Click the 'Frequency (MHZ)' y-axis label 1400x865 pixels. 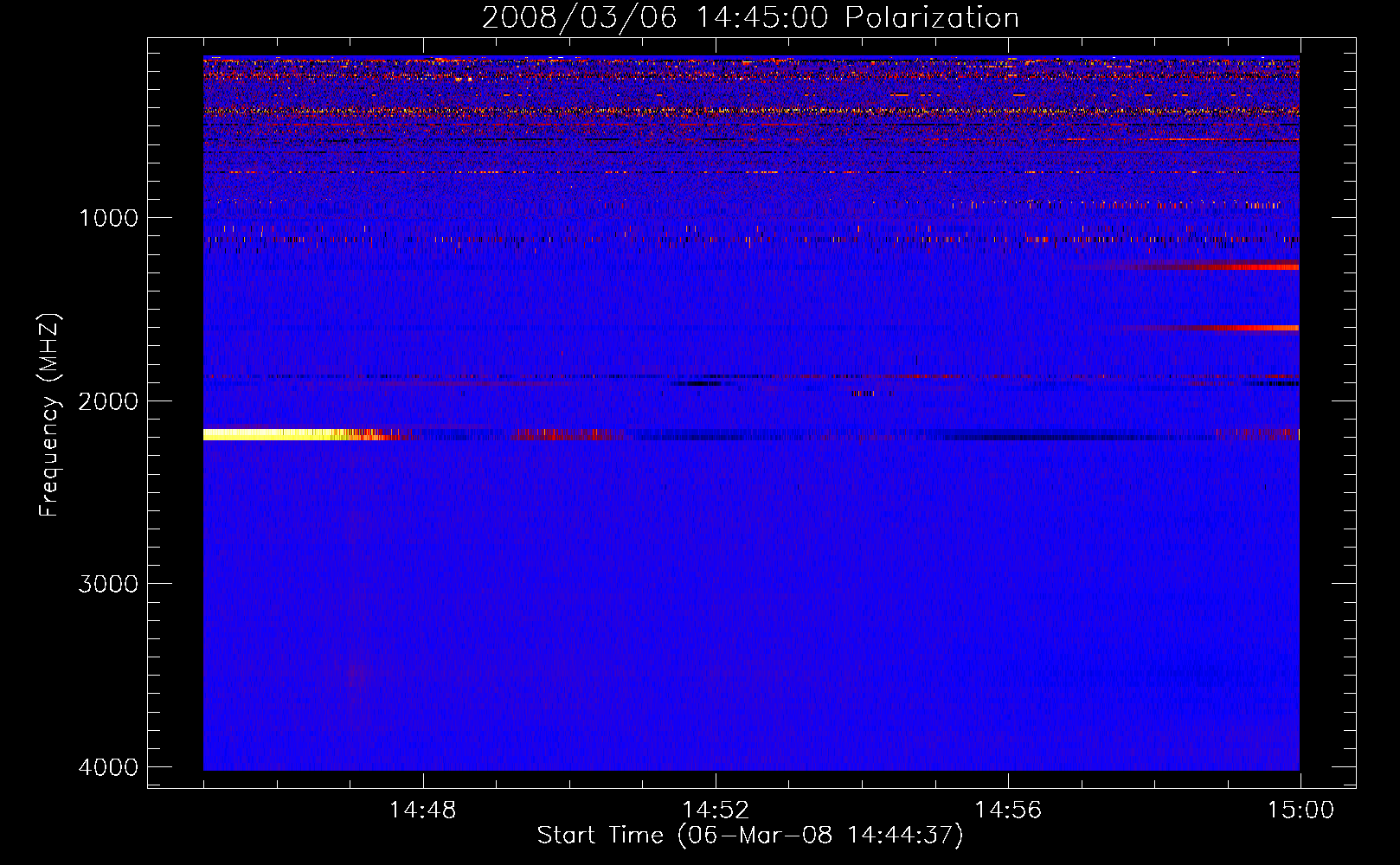pyautogui.click(x=50, y=415)
